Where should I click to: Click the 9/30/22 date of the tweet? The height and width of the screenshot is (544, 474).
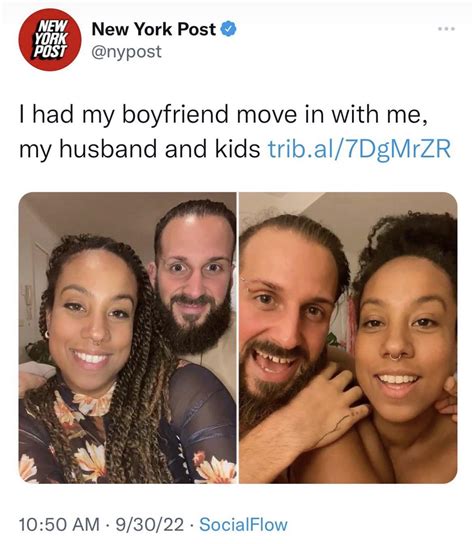pyautogui.click(x=150, y=524)
